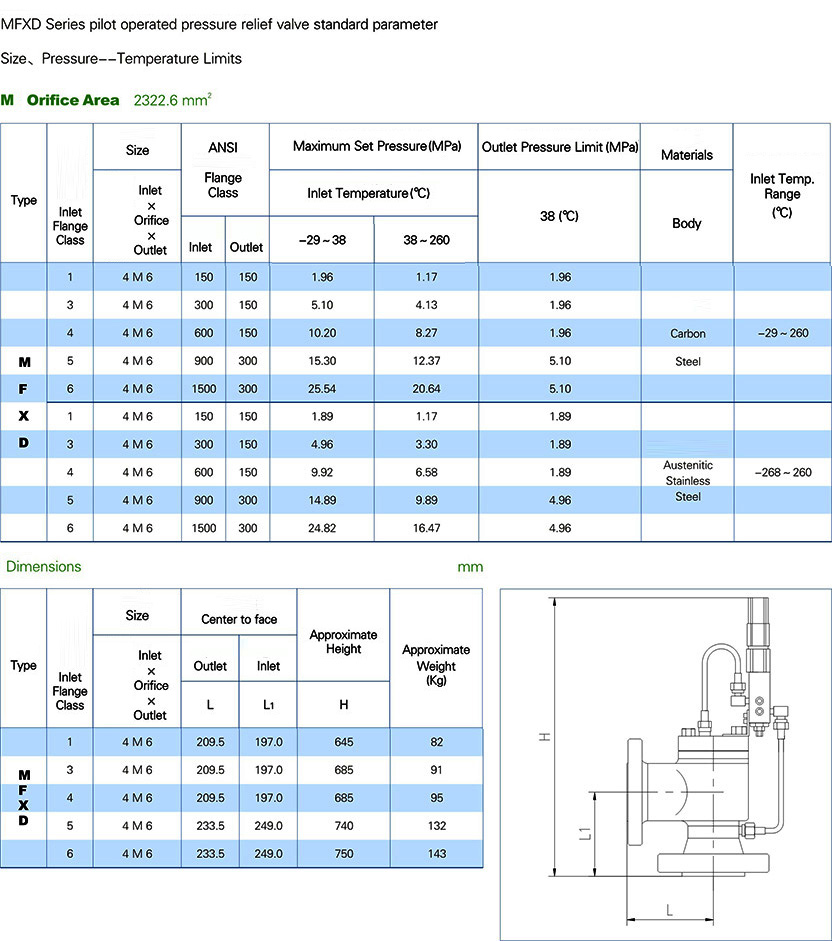Click the 'H' dimension label in valve drawing
The width and height of the screenshot is (832, 941).
pyautogui.click(x=545, y=736)
